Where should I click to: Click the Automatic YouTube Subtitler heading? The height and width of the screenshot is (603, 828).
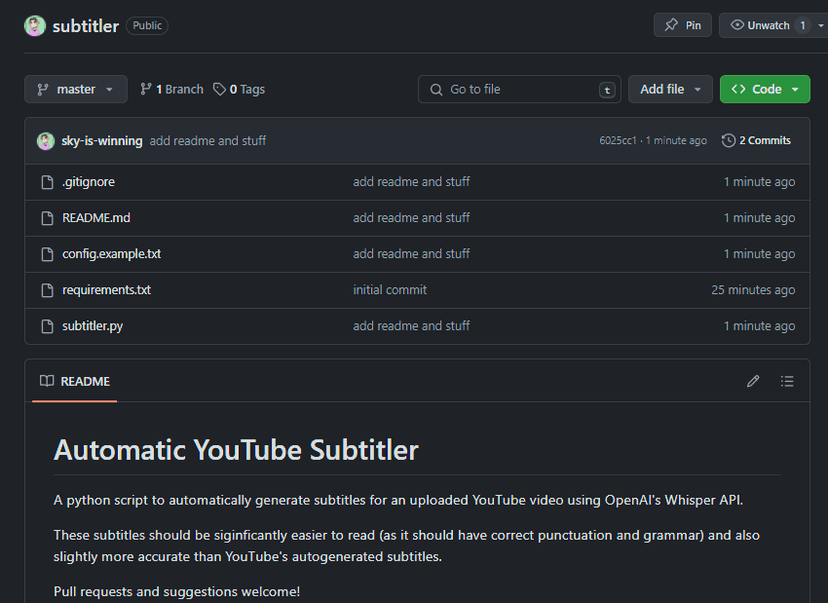(x=236, y=450)
